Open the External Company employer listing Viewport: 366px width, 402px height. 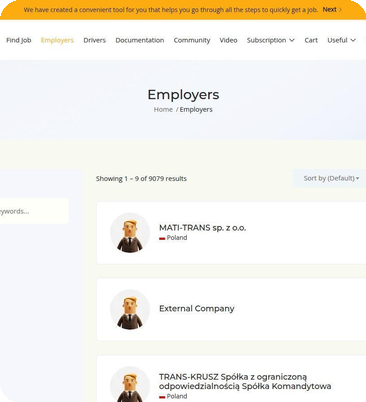pos(197,309)
